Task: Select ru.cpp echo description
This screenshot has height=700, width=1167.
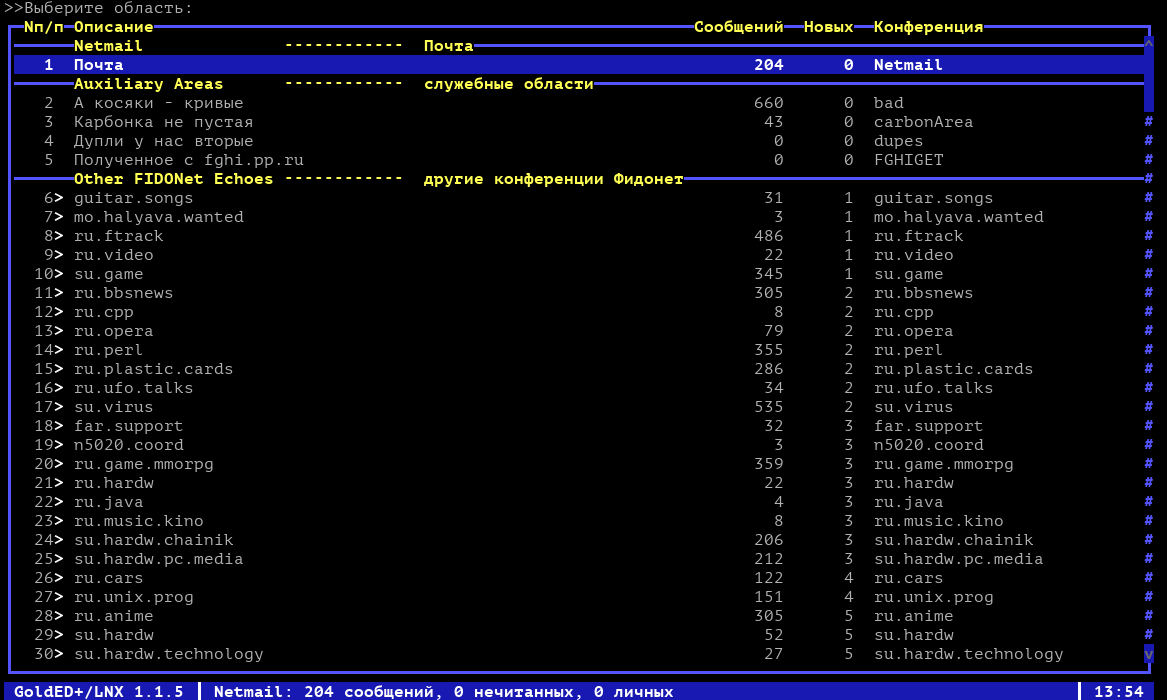Action: coord(103,312)
